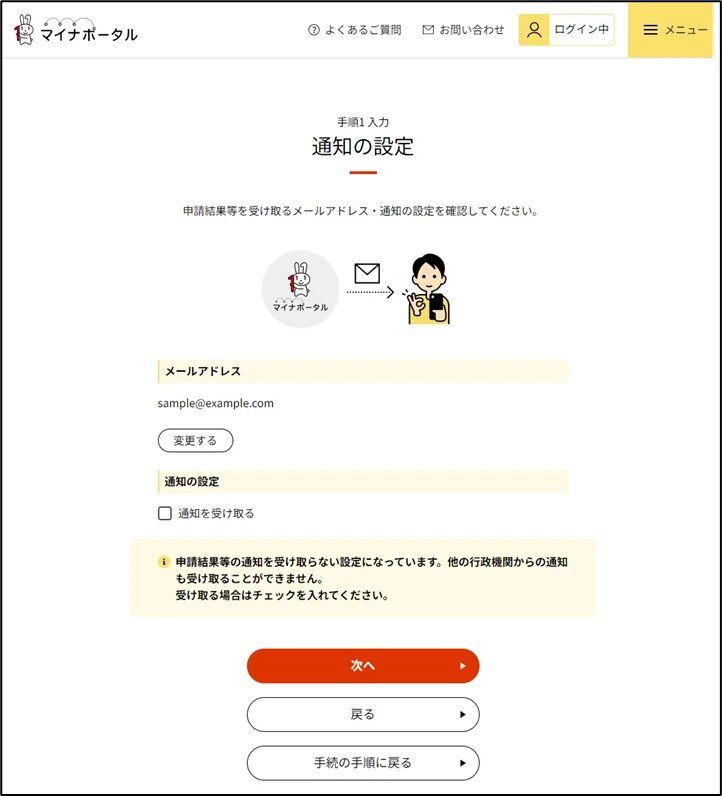Click the arrow on 手続の手順に戻る button
This screenshot has height=796, width=722.
point(463,763)
